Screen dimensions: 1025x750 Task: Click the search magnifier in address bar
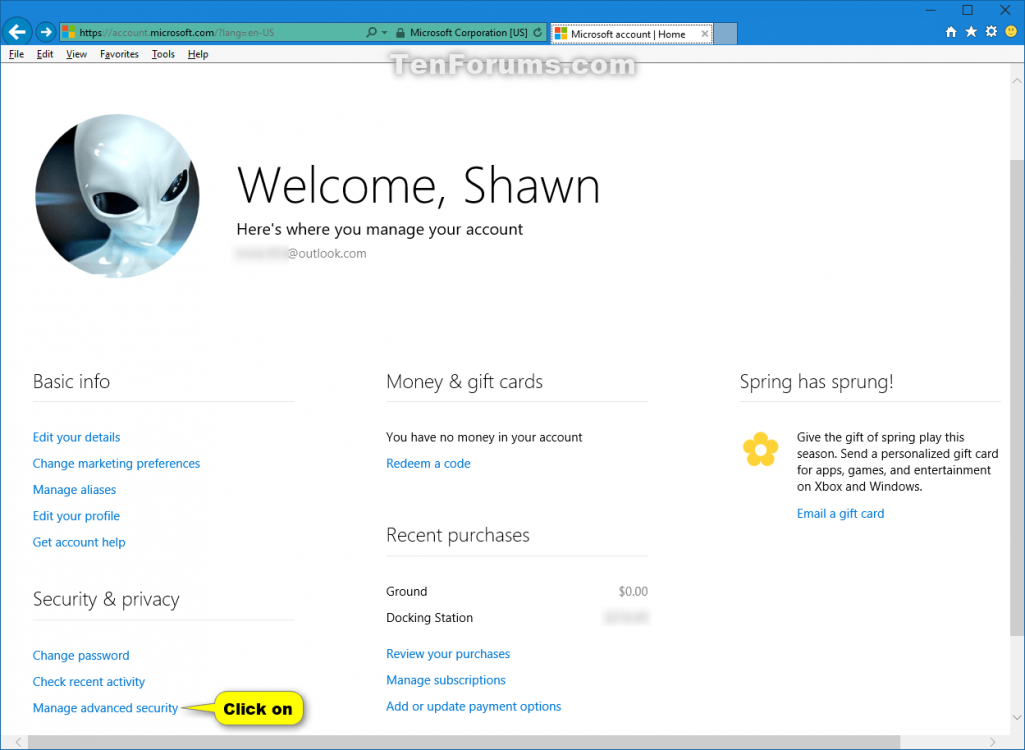[x=371, y=33]
